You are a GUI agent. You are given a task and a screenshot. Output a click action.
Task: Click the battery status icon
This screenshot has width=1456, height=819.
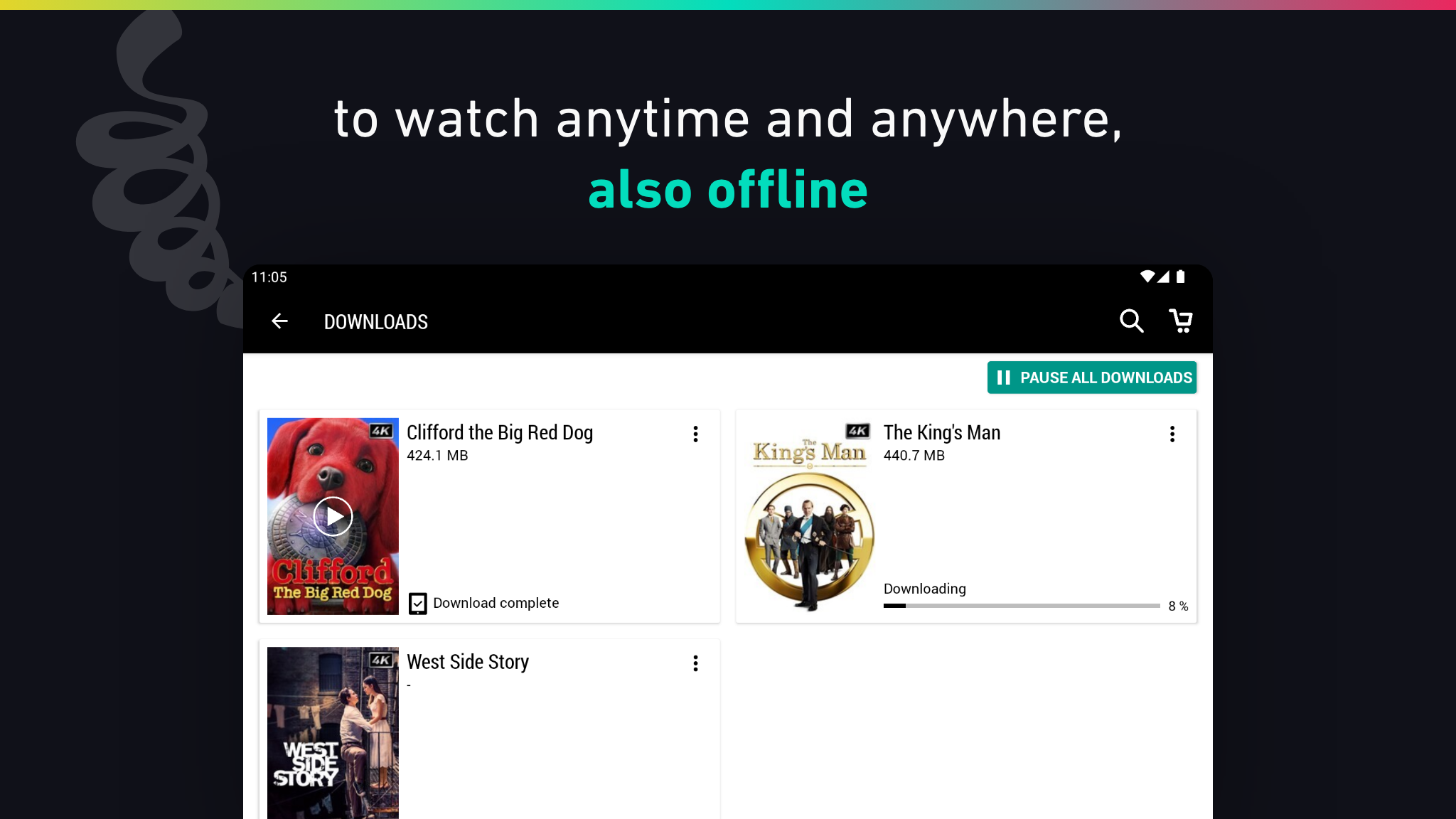(1180, 277)
